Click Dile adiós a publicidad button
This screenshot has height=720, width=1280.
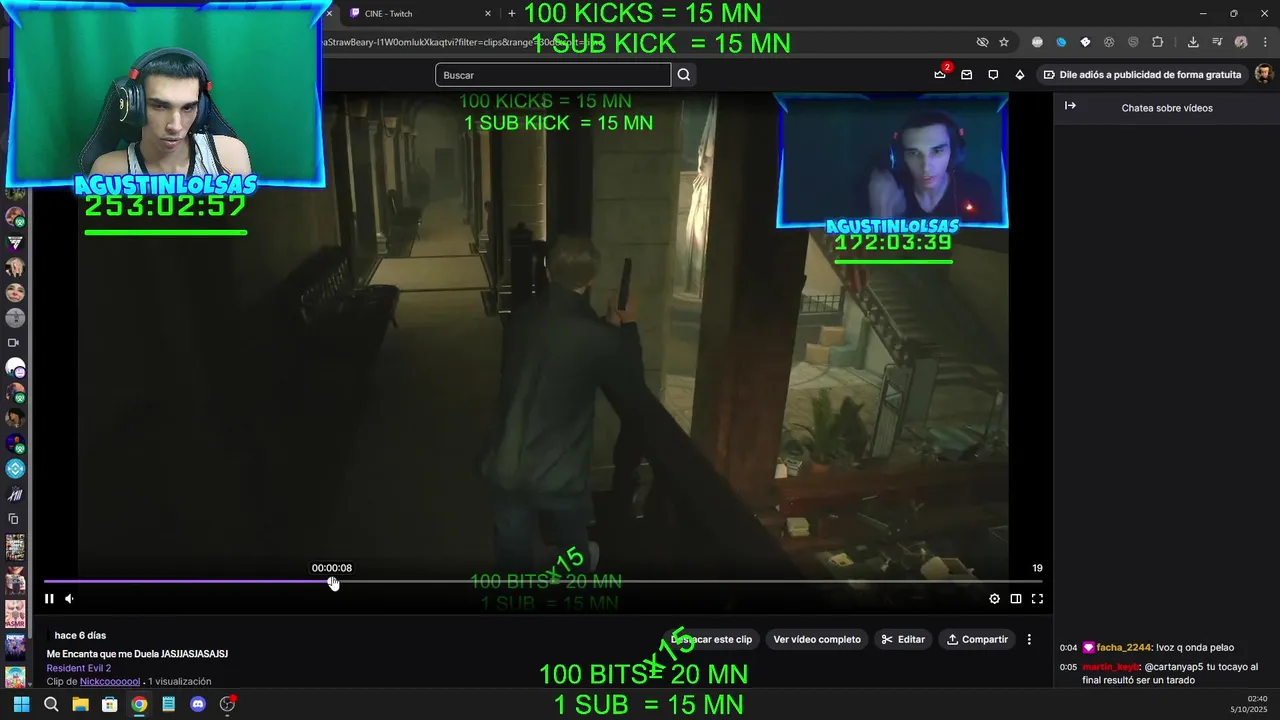coord(1141,75)
